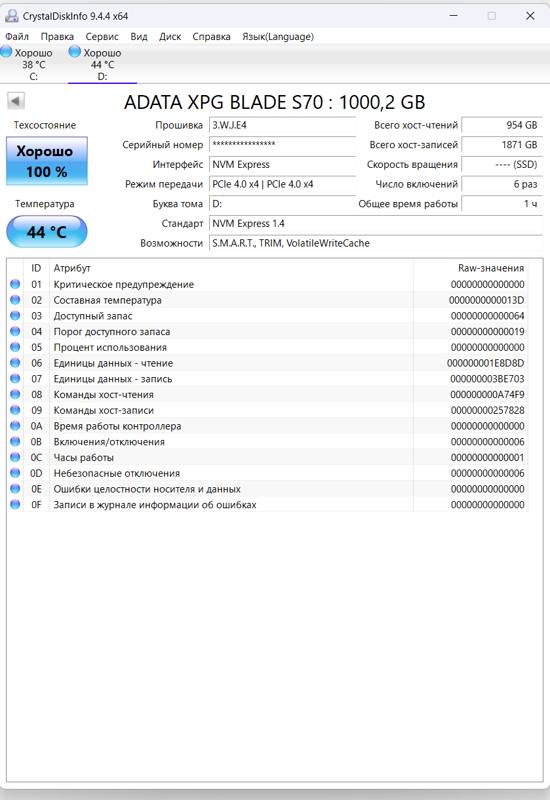Image resolution: width=550 pixels, height=800 pixels.
Task: Open the Язык(Language) menu
Action: coord(278,37)
